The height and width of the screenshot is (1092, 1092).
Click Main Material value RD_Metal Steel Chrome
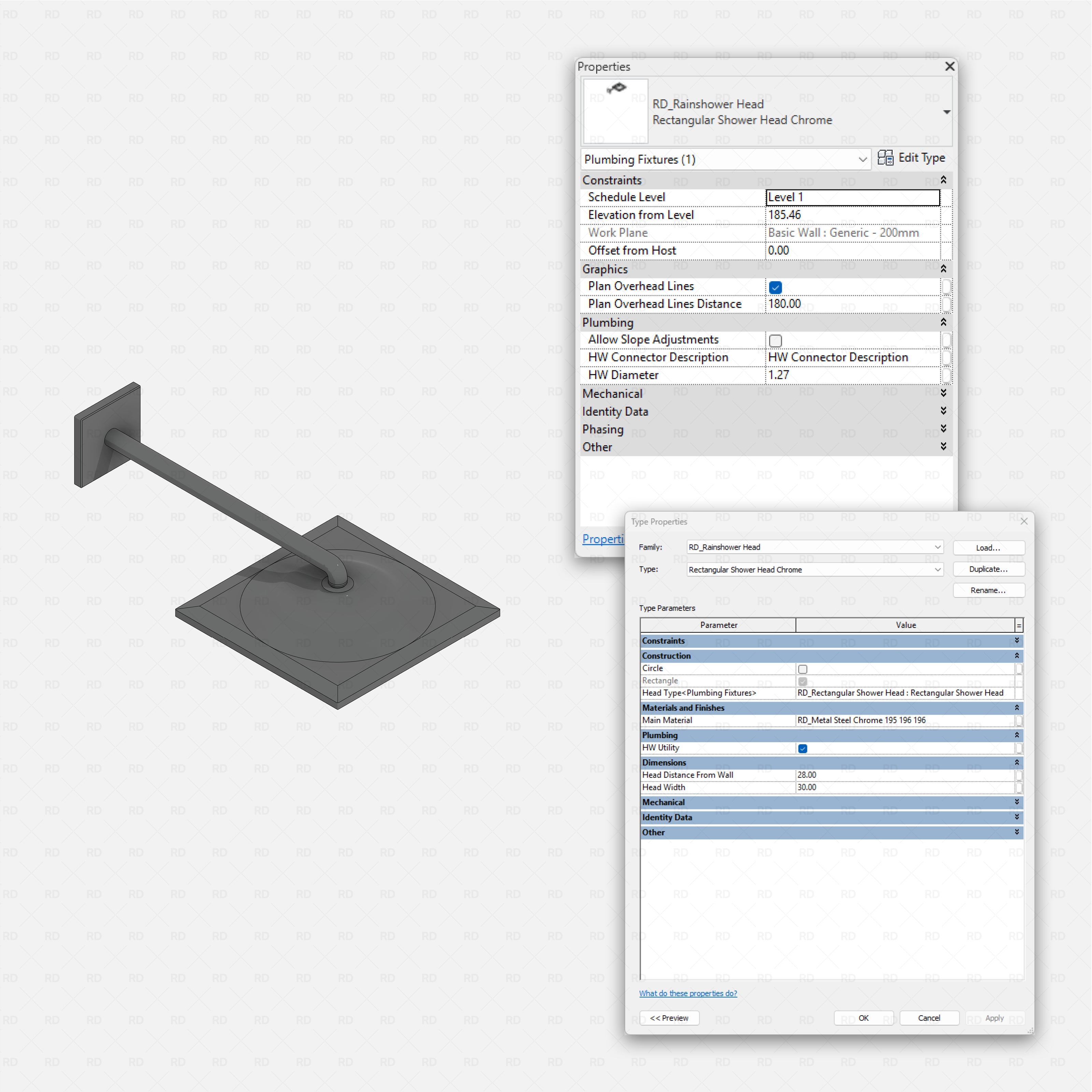(905, 720)
